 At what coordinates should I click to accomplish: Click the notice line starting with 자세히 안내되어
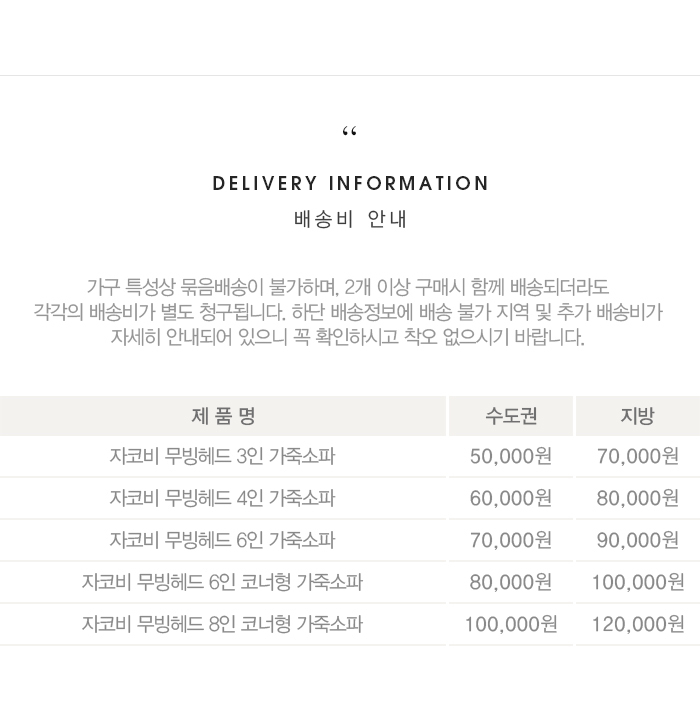[348, 337]
